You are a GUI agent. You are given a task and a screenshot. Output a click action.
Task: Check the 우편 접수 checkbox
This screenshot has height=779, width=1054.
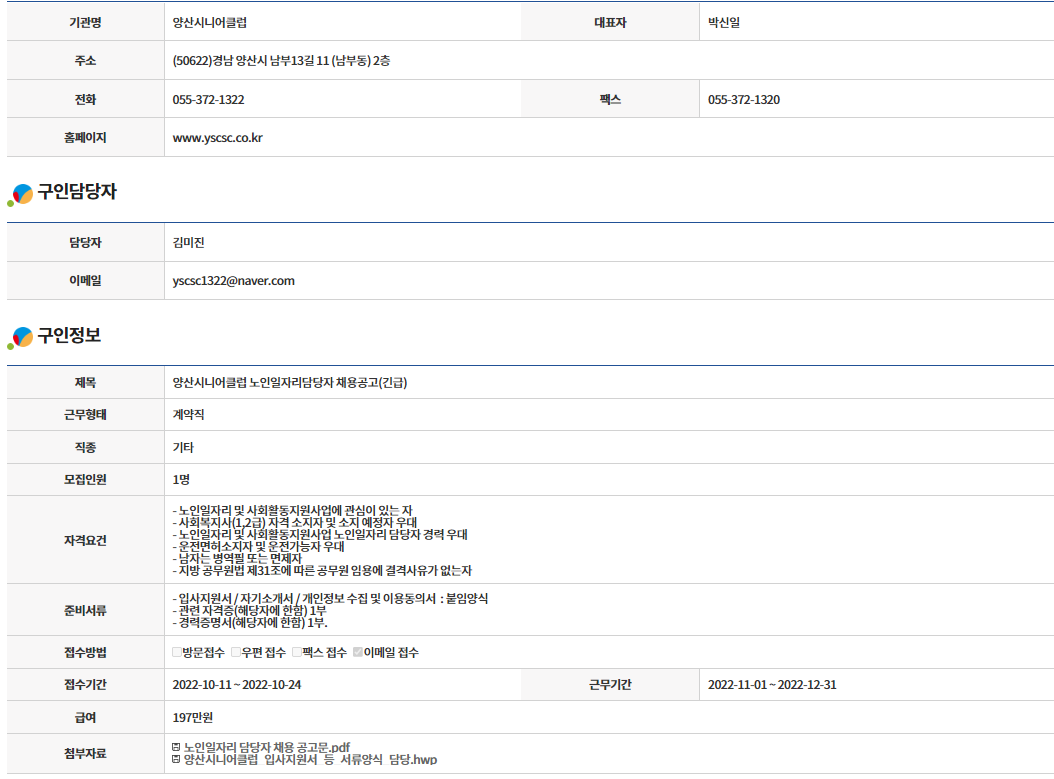236,651
